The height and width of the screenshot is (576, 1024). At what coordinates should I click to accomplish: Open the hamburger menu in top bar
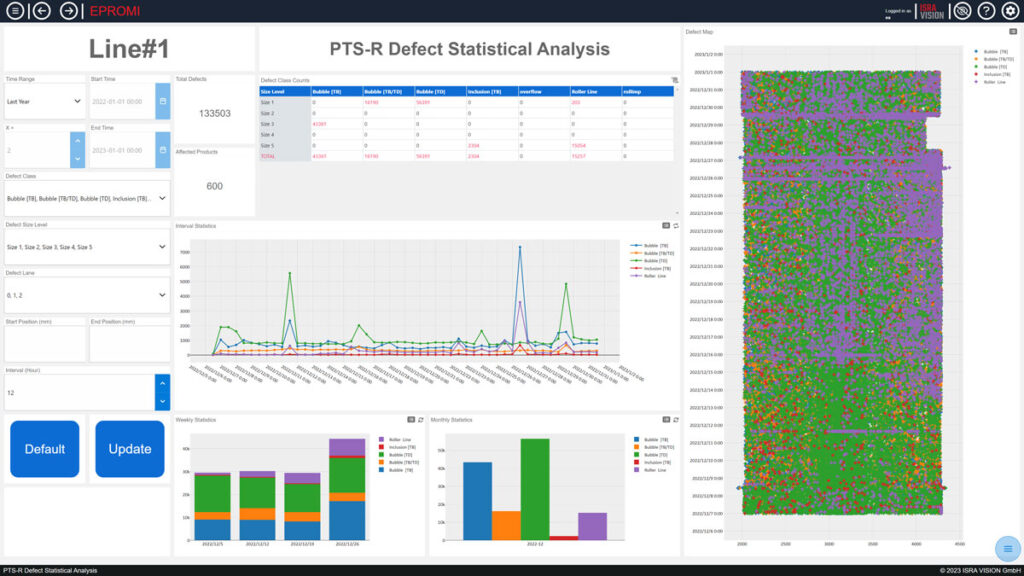14,11
